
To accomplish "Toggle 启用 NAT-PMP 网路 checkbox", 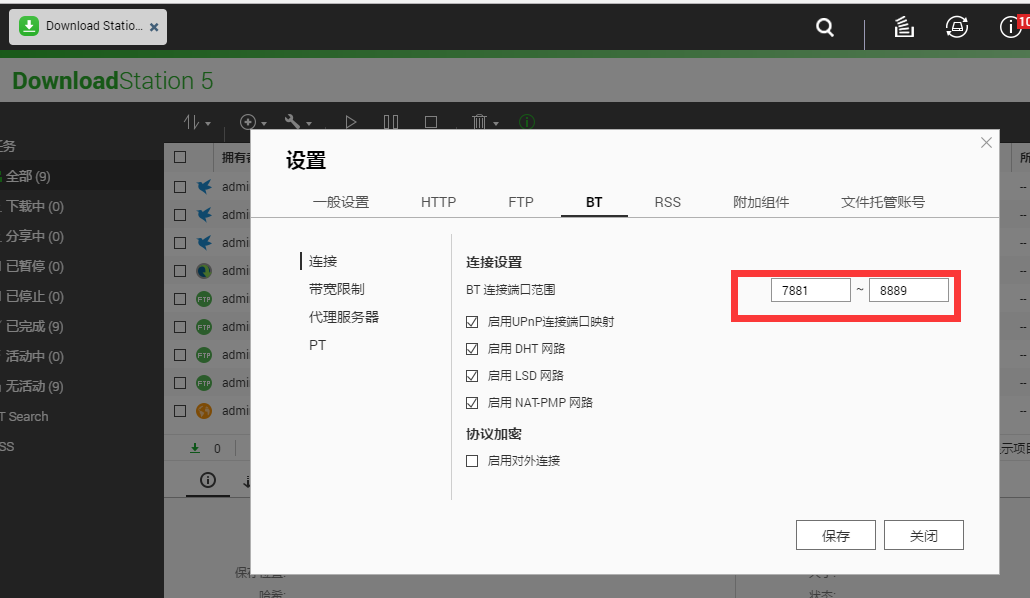I will (x=472, y=403).
